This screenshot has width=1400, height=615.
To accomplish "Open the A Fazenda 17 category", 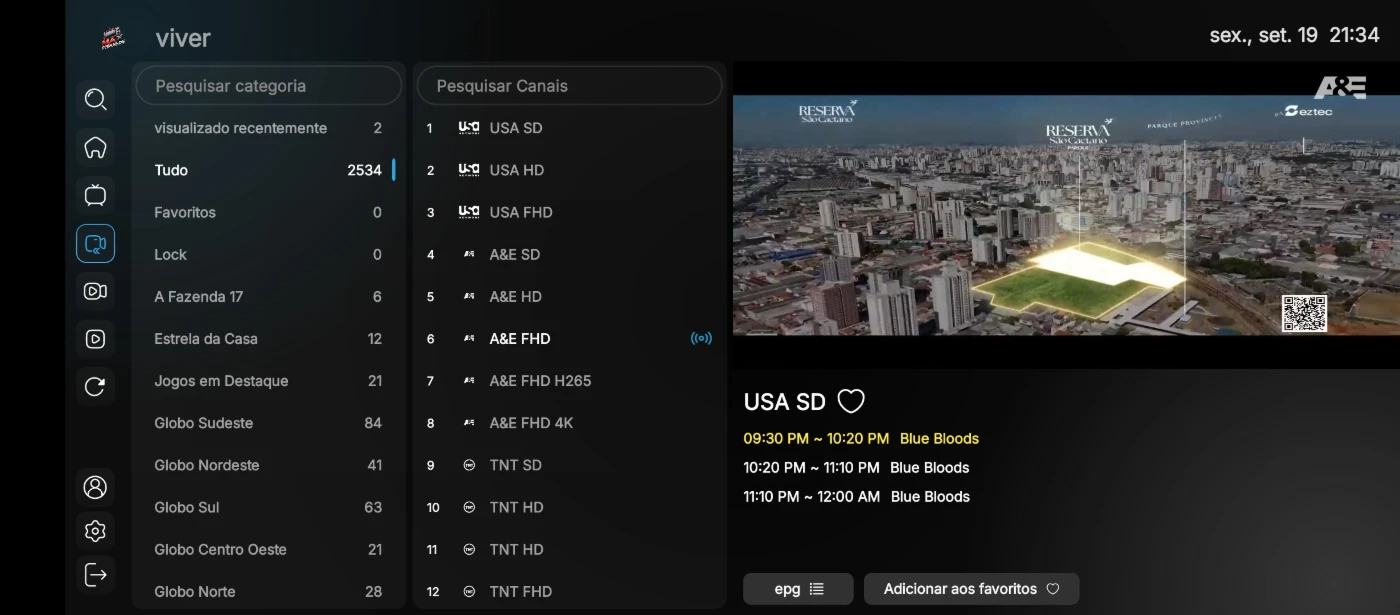I will (268, 296).
